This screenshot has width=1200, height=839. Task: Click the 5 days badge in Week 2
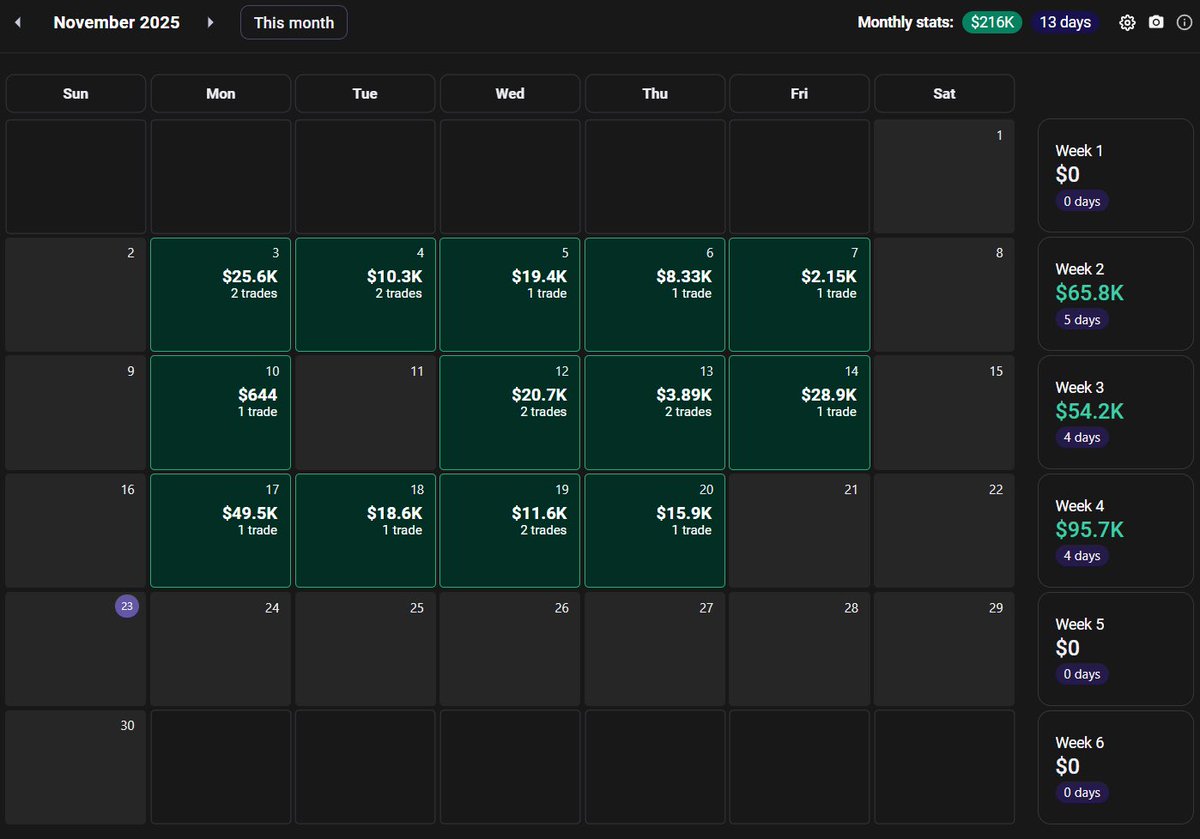pyautogui.click(x=1082, y=320)
